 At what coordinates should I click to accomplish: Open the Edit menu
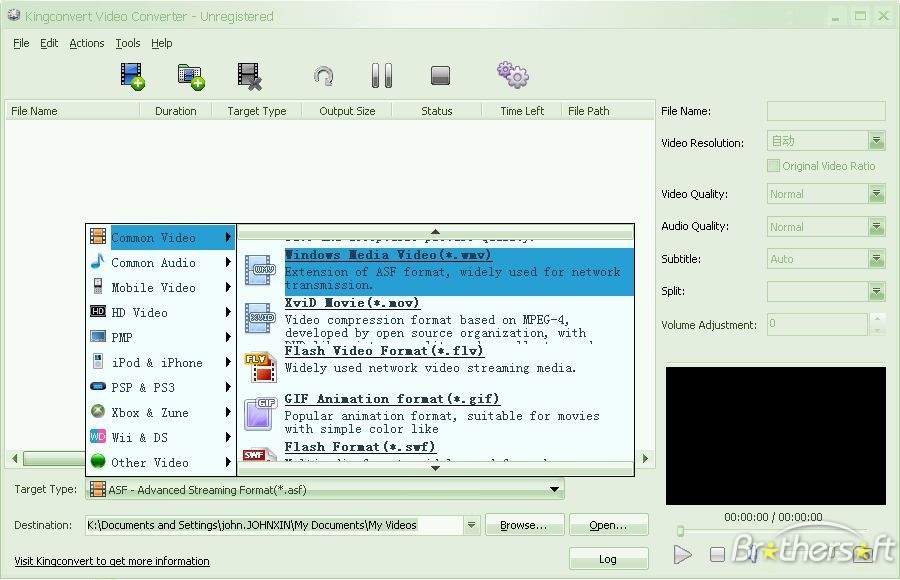[x=49, y=43]
